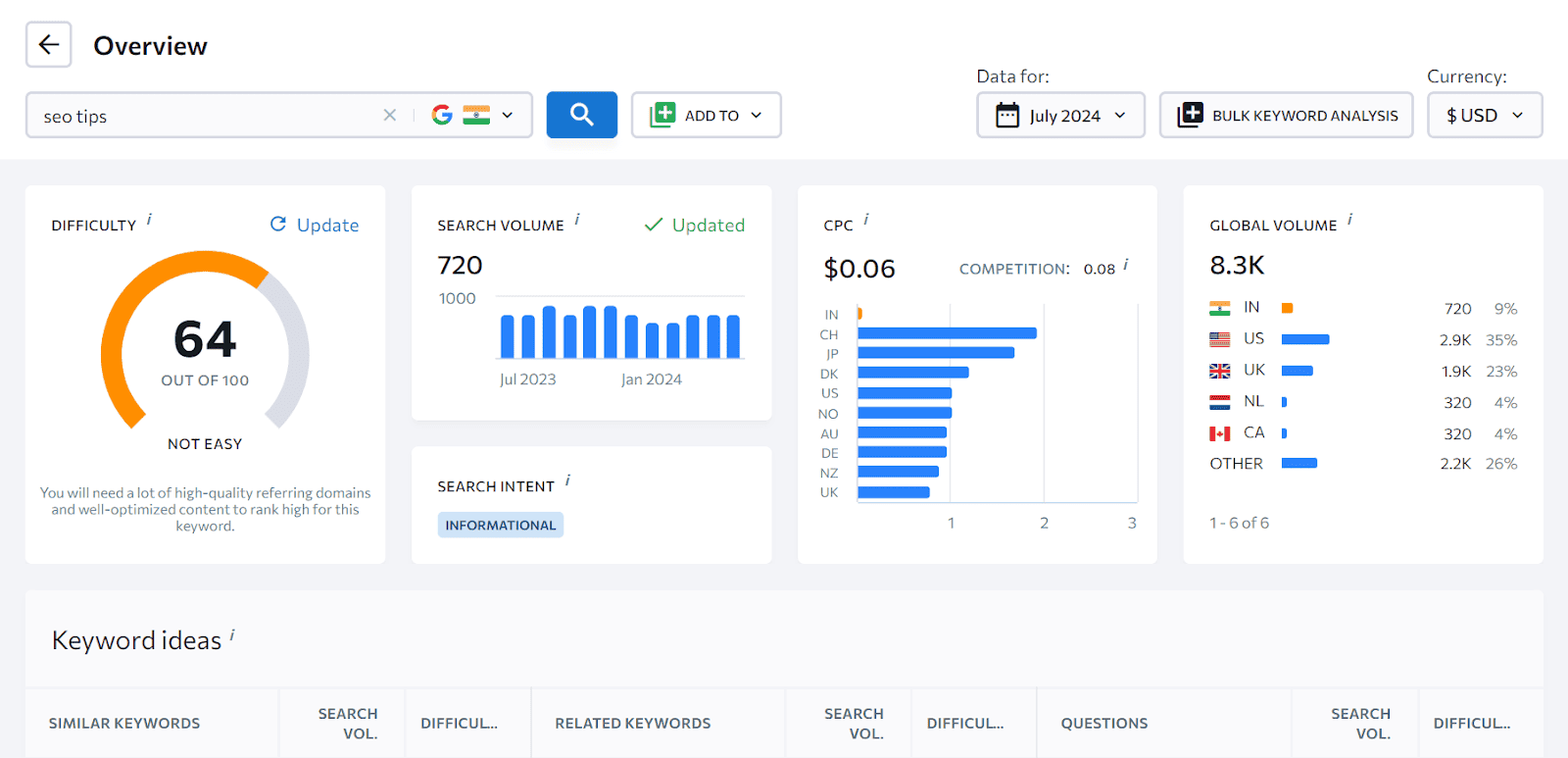Click the INFORMATIONAL intent tag
Viewport: 1568px width, 758px height.
(x=500, y=526)
